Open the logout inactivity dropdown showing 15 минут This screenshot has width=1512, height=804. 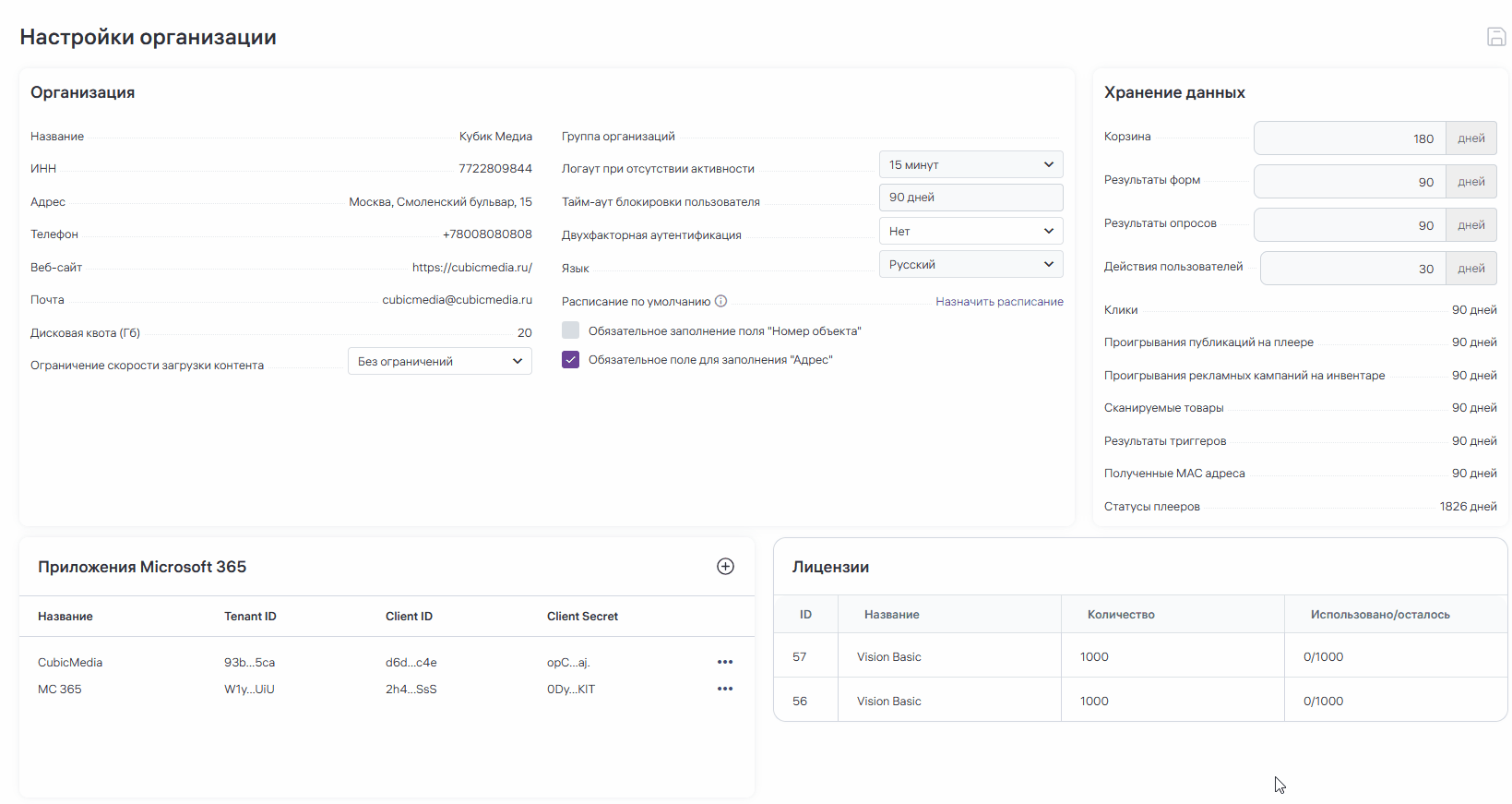(x=970, y=164)
